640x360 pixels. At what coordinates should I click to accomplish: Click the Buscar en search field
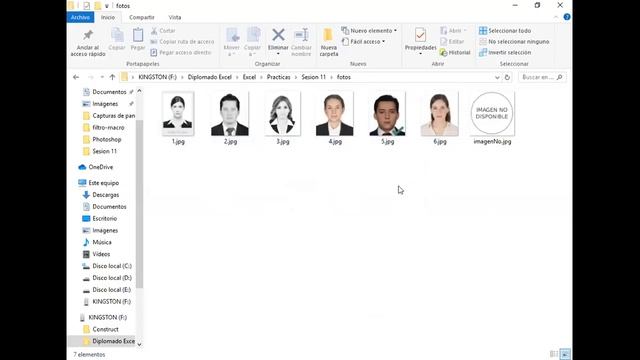542,77
